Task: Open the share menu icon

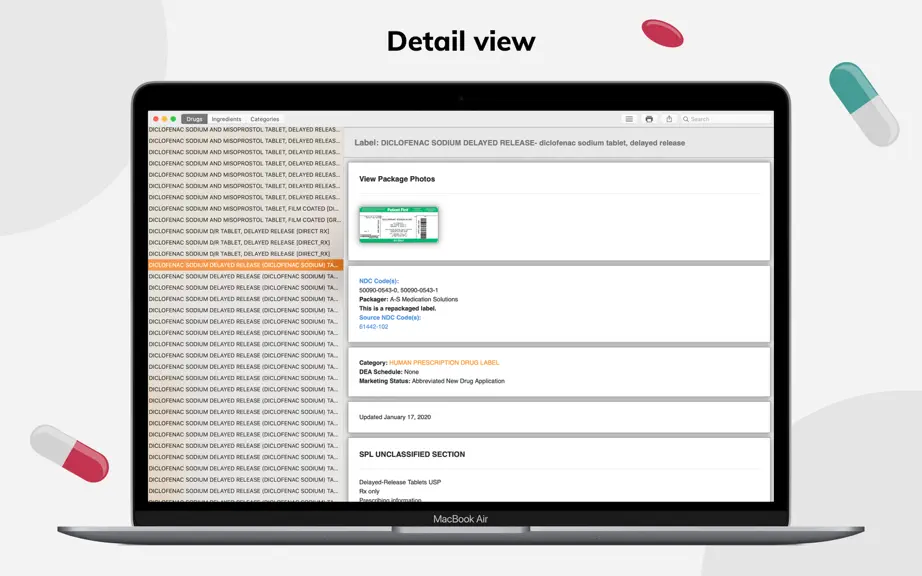Action: point(669,119)
